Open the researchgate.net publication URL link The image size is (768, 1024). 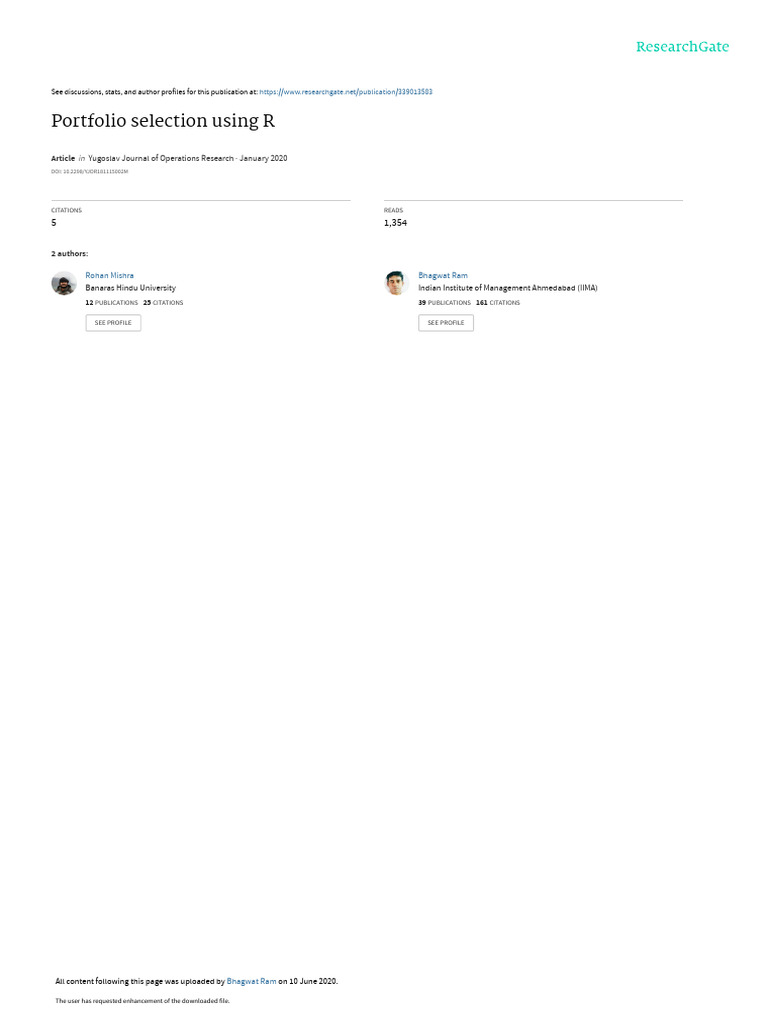tap(345, 92)
